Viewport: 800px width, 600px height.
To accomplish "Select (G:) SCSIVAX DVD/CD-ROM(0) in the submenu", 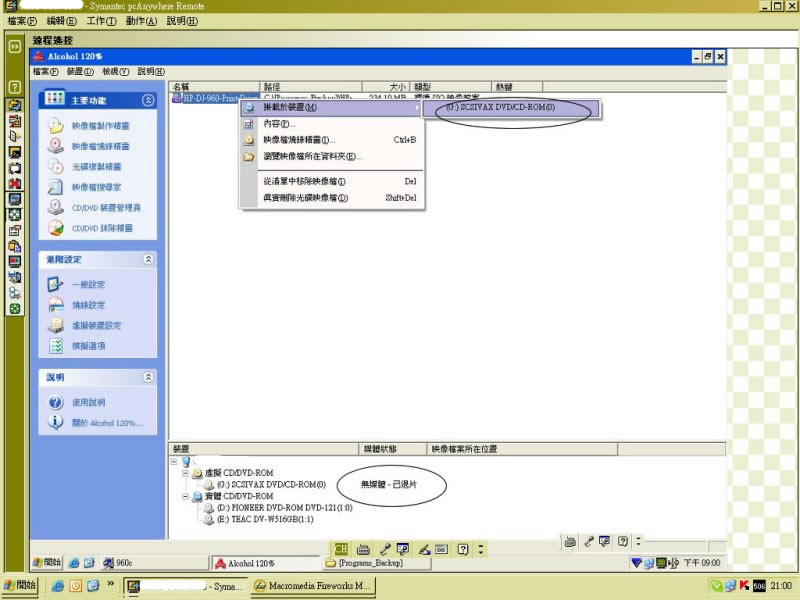I will [x=511, y=108].
